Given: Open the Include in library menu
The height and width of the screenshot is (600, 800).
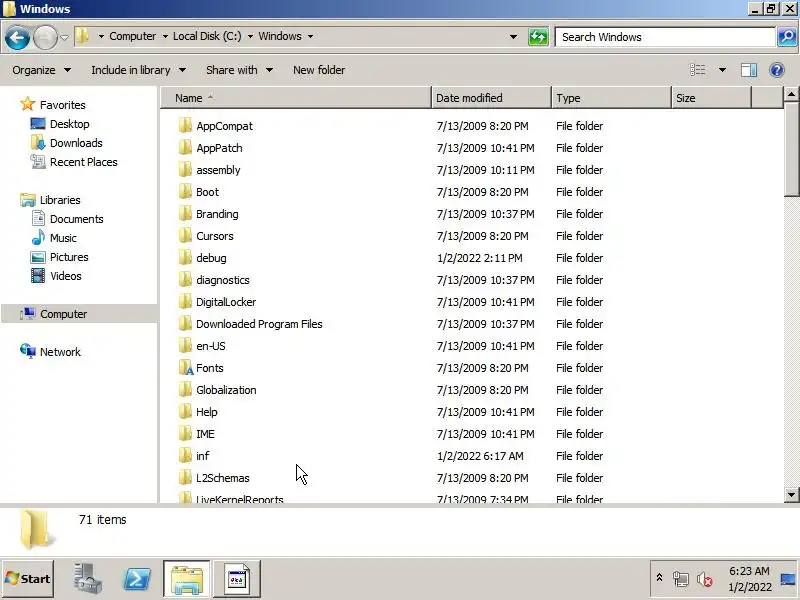Looking at the screenshot, I should point(138,70).
